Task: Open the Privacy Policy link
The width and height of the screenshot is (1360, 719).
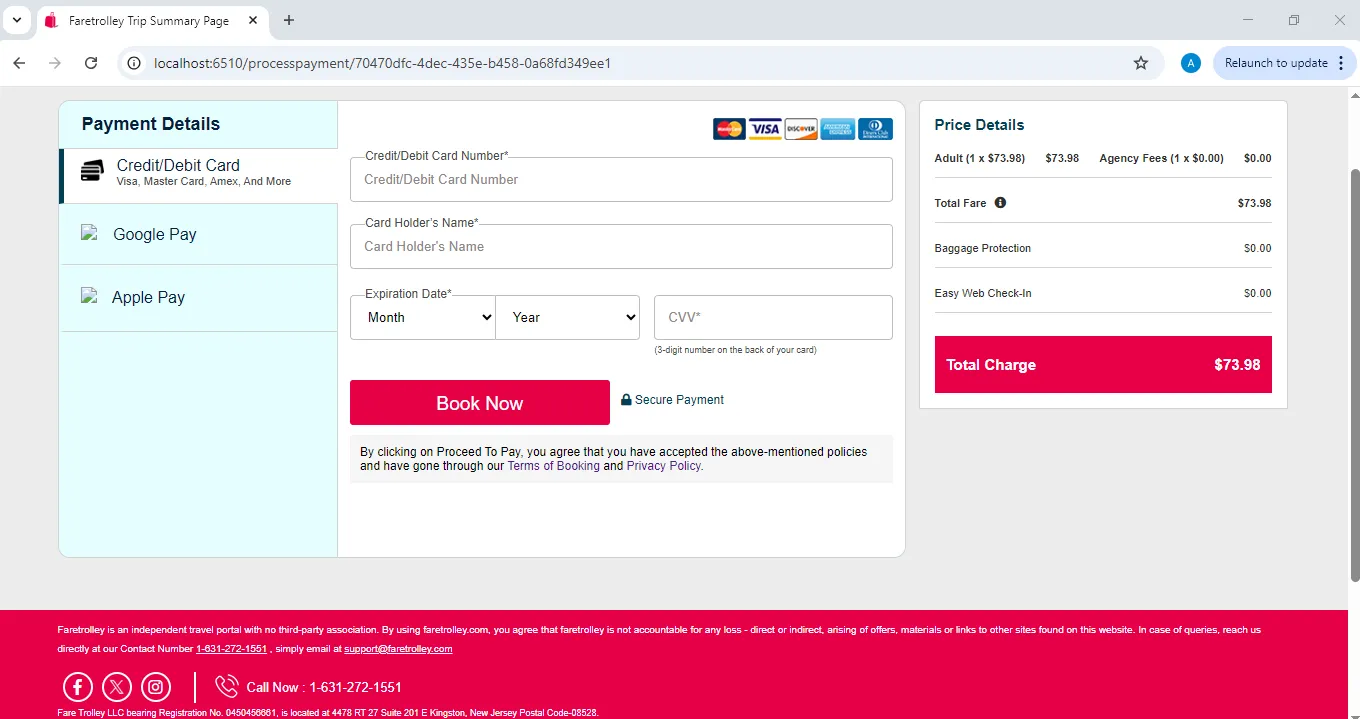Action: 664,466
